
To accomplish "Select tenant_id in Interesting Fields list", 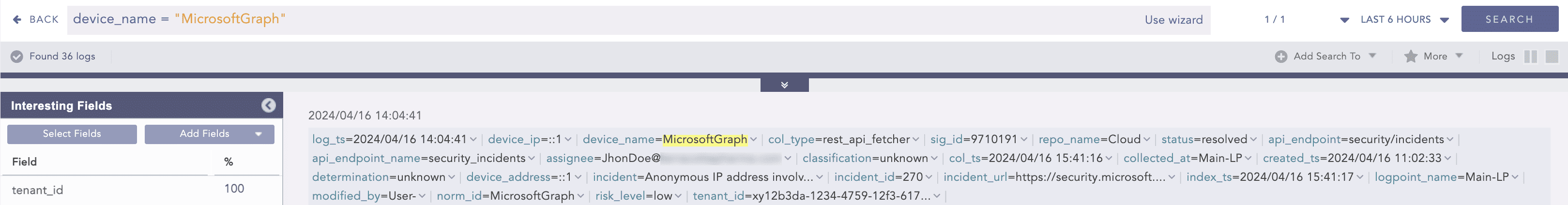I will pyautogui.click(x=38, y=190).
